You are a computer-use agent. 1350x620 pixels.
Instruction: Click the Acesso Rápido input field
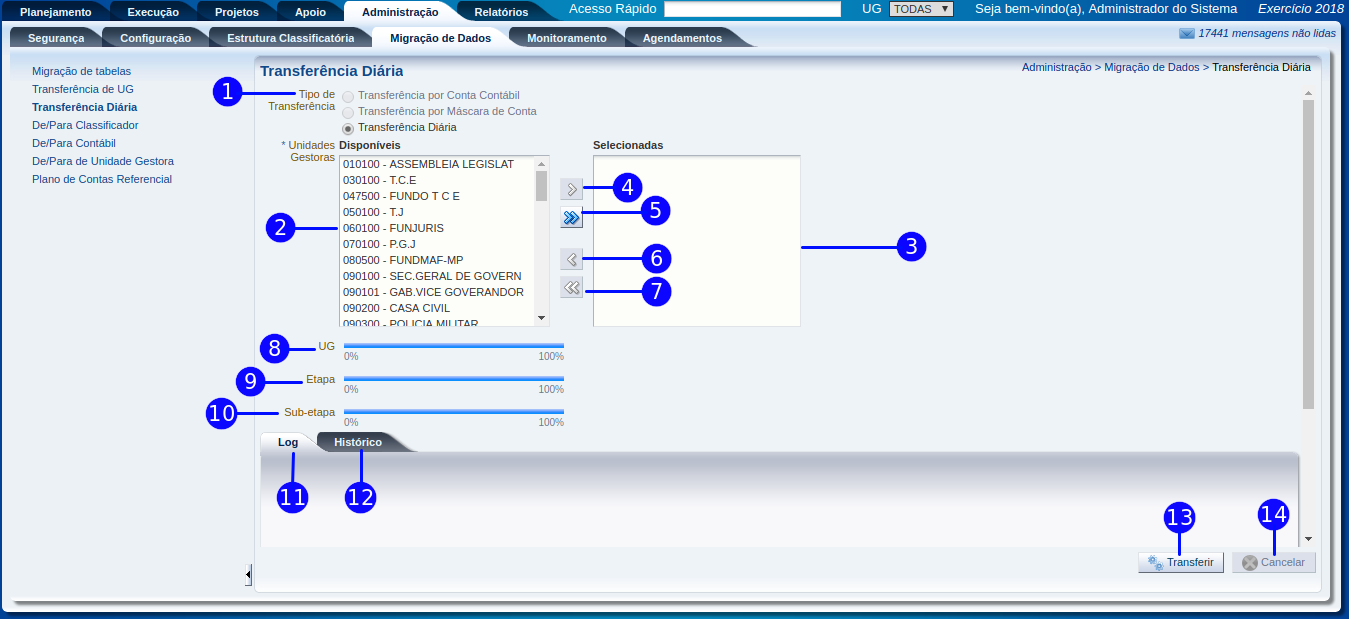point(752,9)
